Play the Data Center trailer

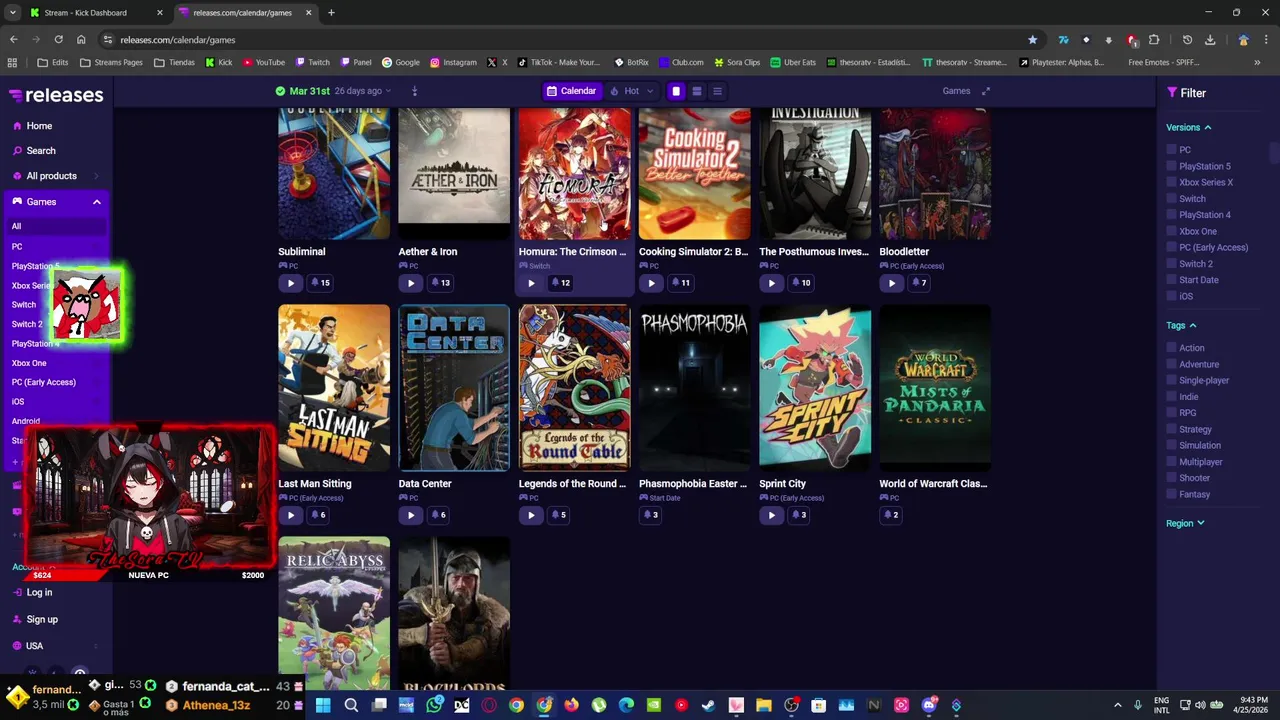pyautogui.click(x=410, y=515)
